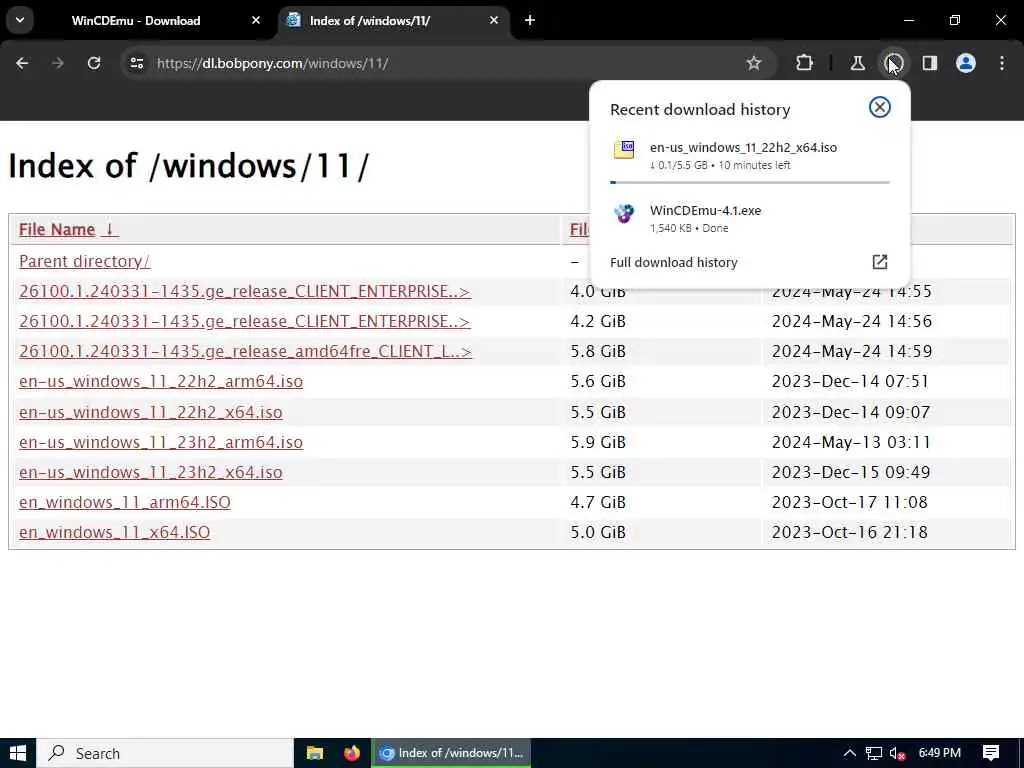Viewport: 1024px width, 768px height.
Task: Click the date 2024-May-13 03:11
Action: pyautogui.click(x=851, y=442)
